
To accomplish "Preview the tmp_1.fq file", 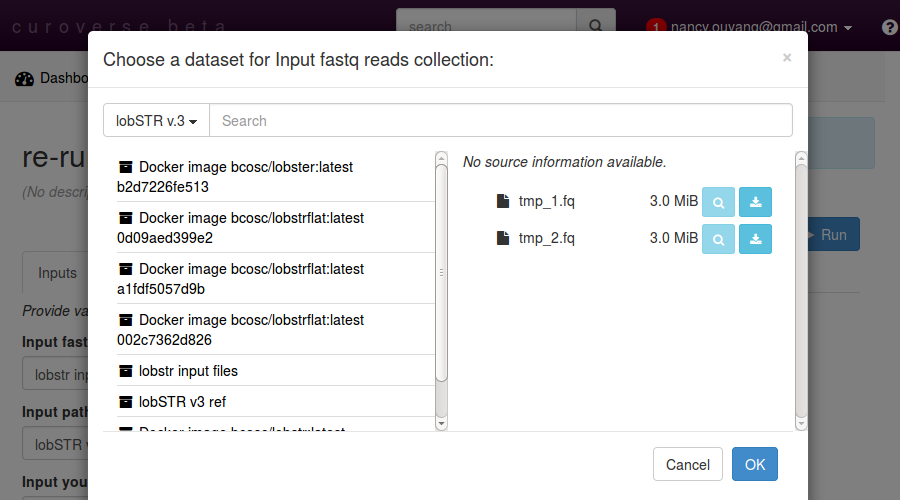I will click(x=718, y=202).
